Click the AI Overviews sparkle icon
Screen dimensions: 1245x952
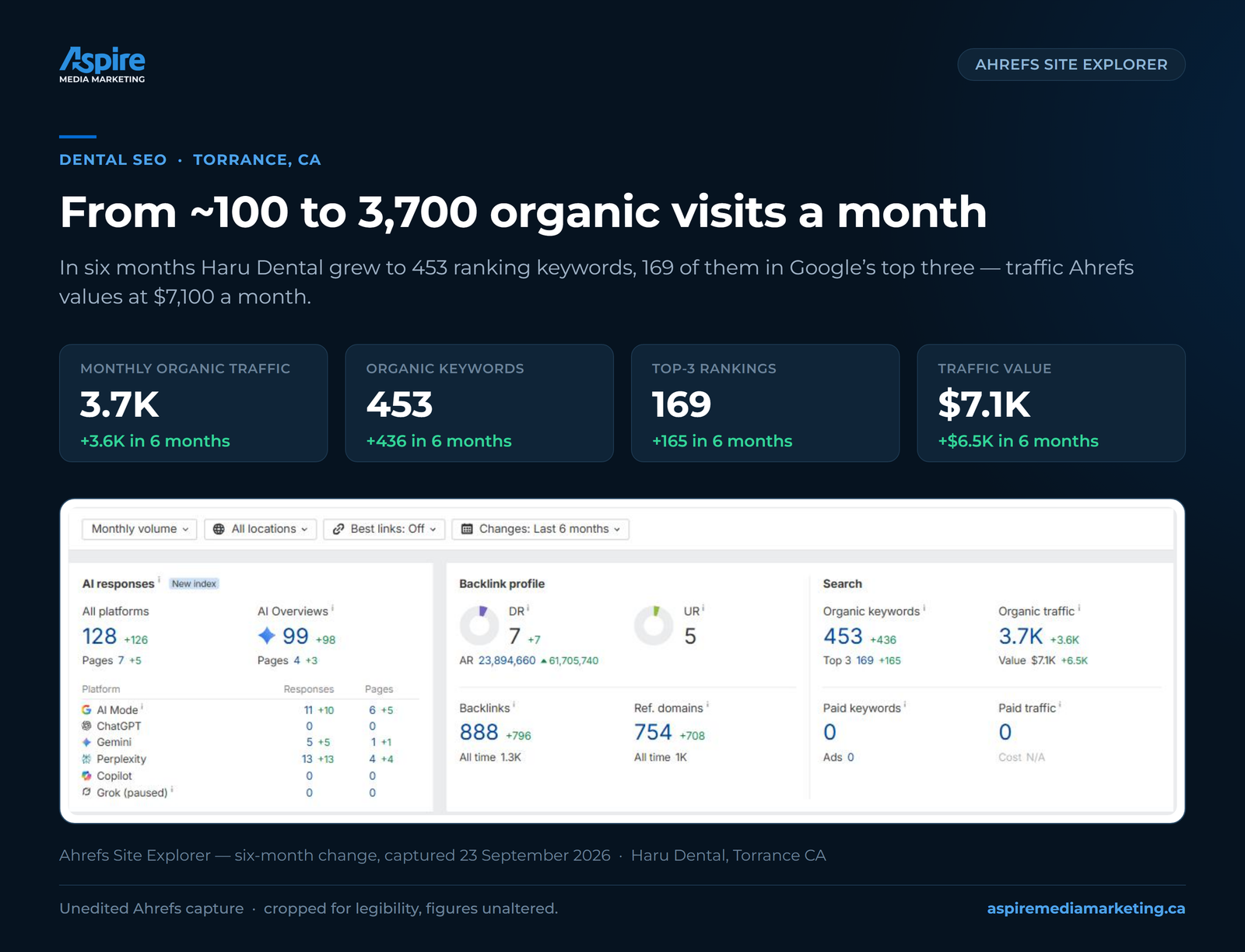click(x=267, y=635)
